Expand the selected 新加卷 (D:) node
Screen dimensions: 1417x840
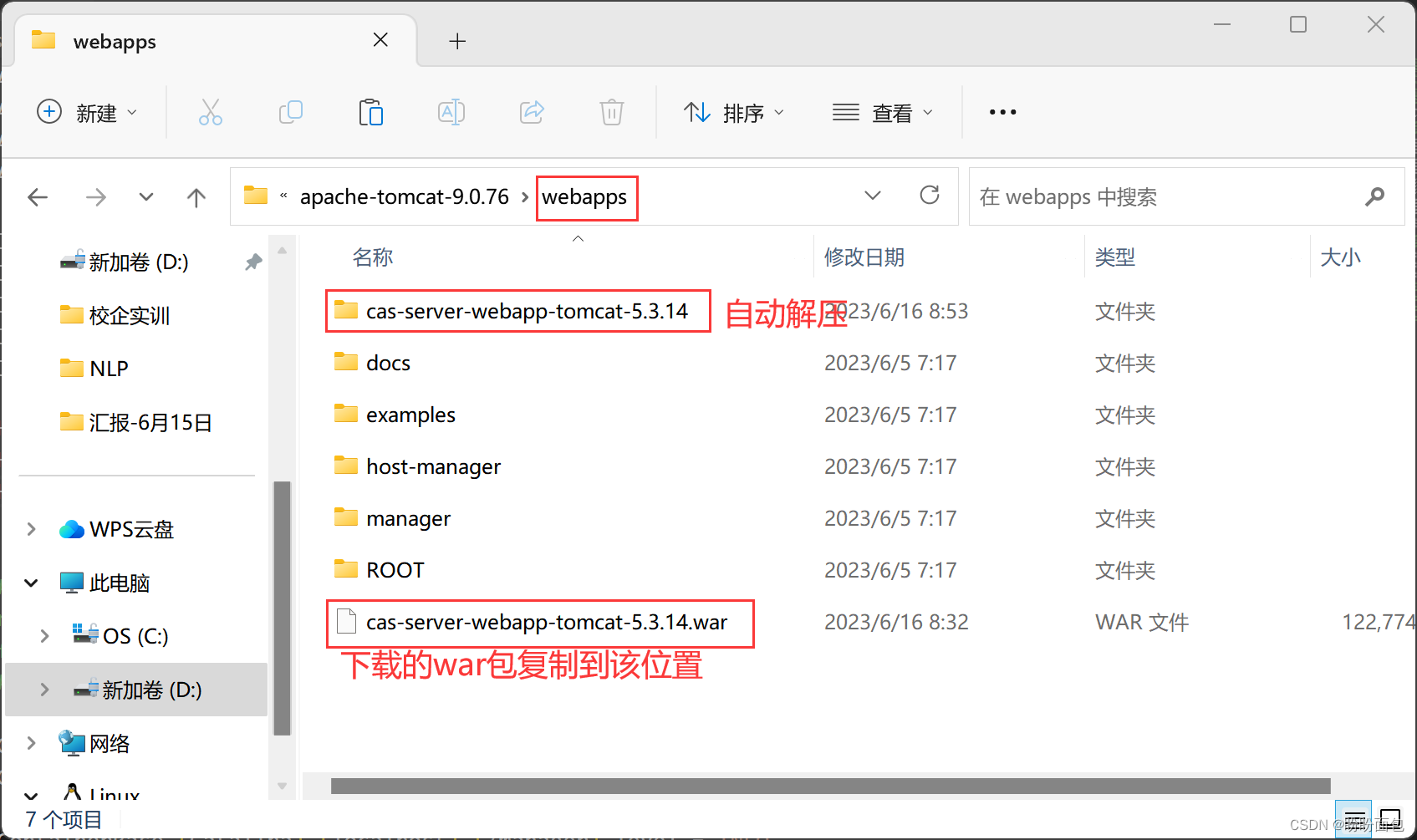[44, 690]
